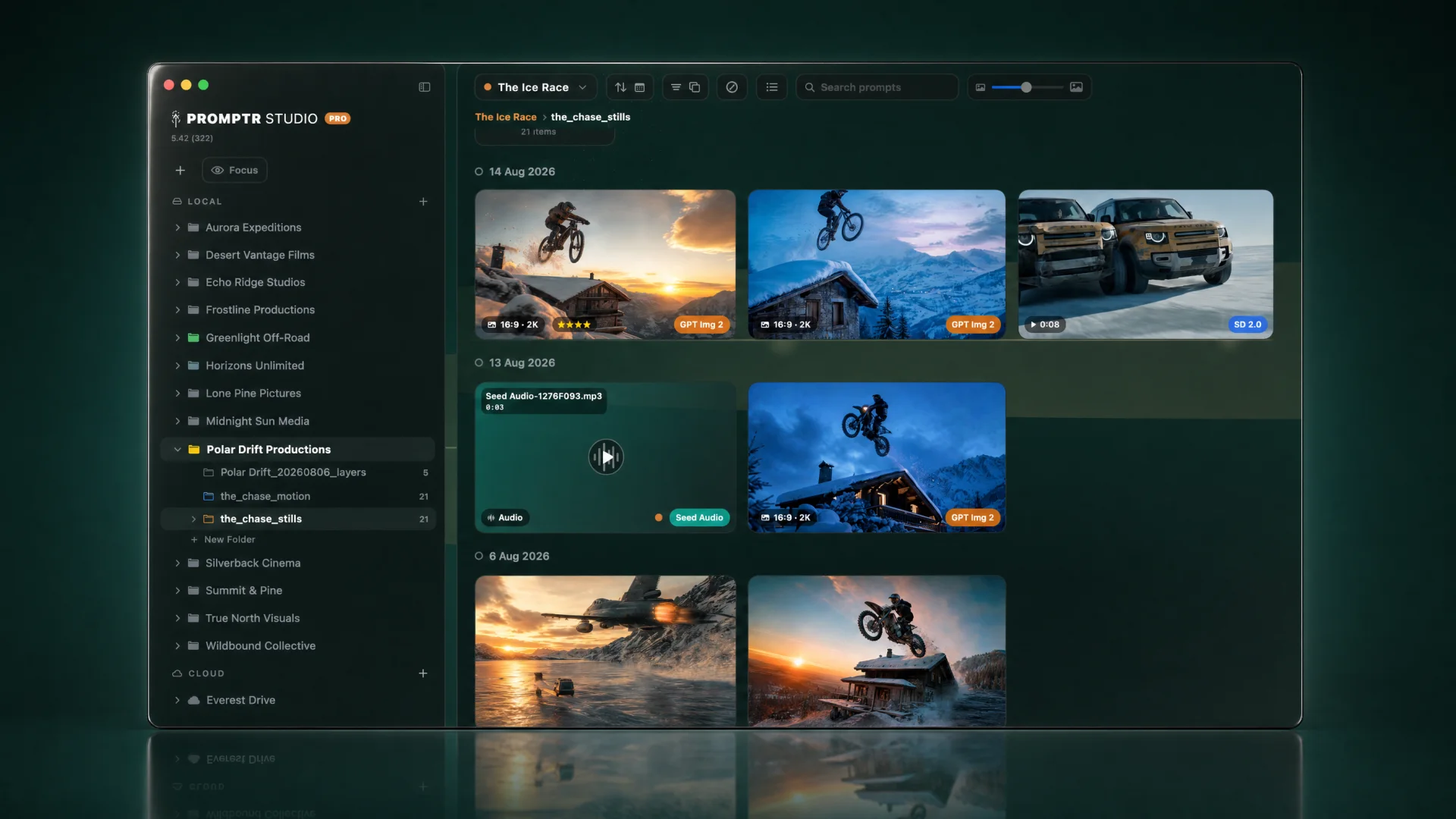Play the Seed Audio-1276F093.mp3 clip
The height and width of the screenshot is (819, 1456).
606,457
